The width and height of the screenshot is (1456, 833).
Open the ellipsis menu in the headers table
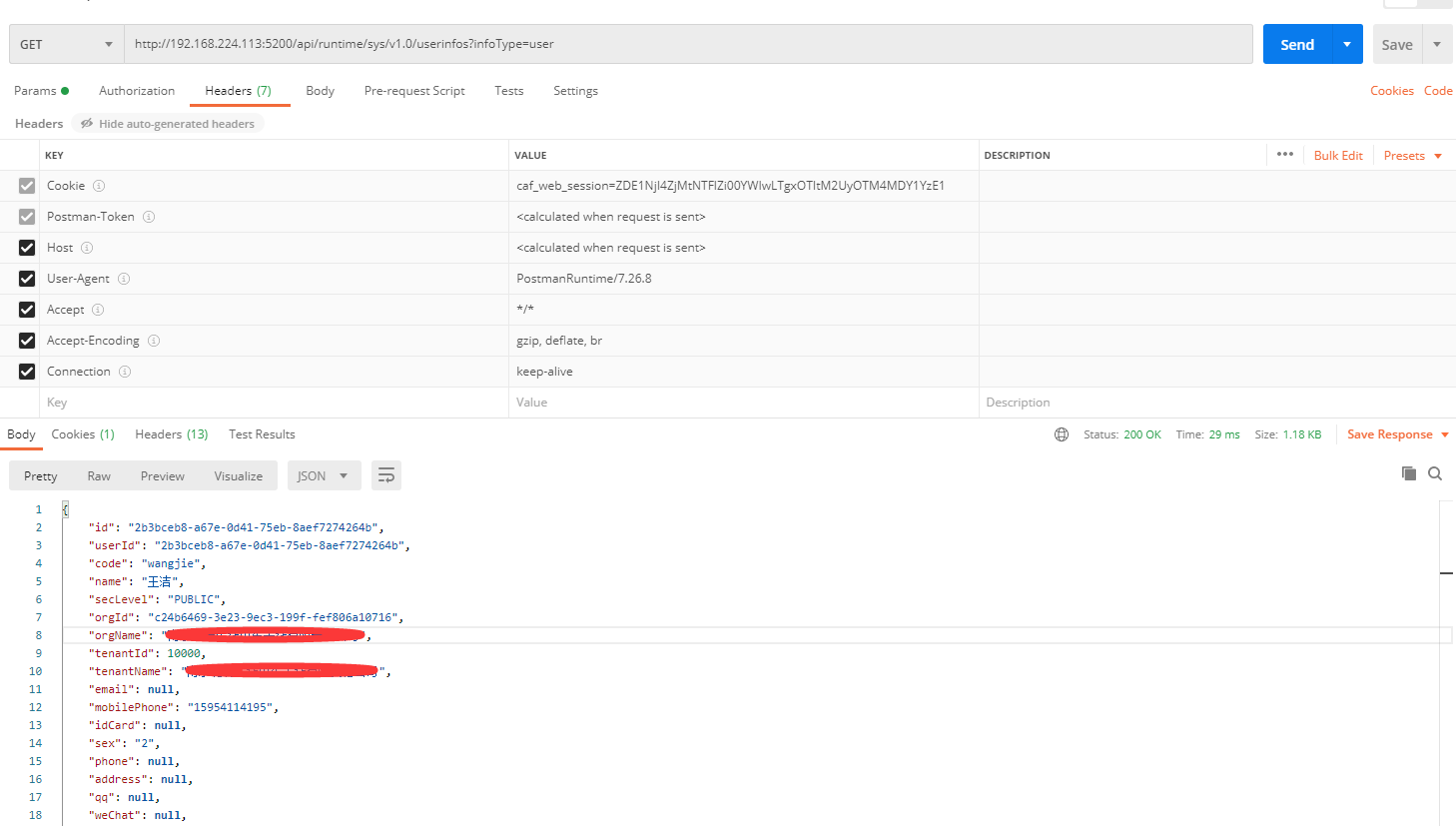(x=1284, y=154)
